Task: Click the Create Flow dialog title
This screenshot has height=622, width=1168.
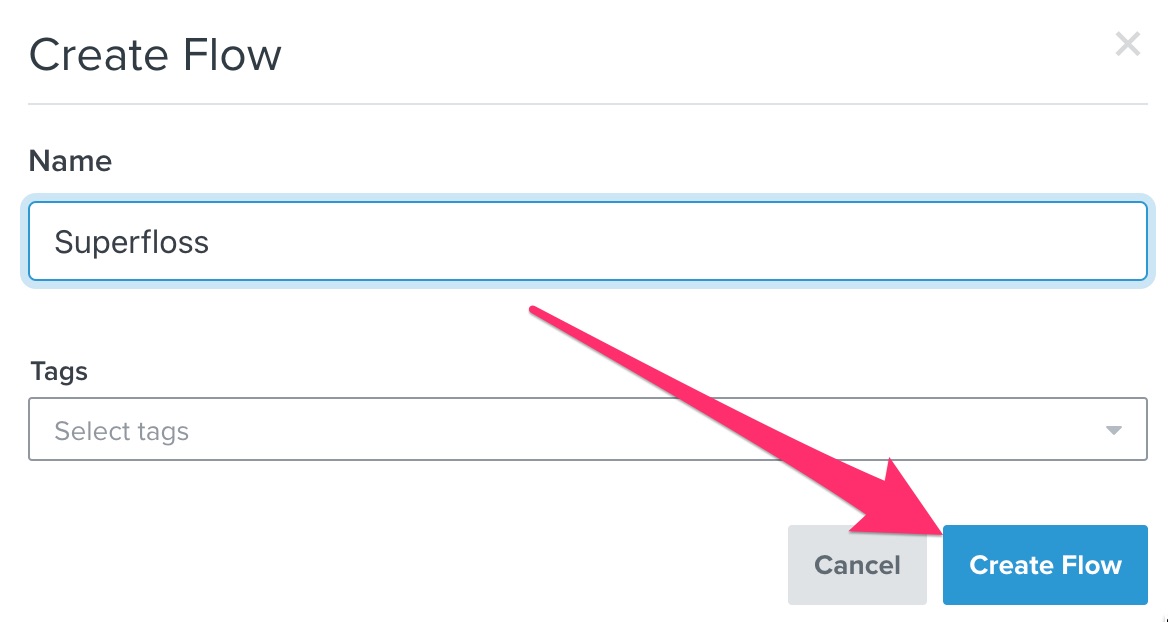Action: pyautogui.click(x=155, y=54)
